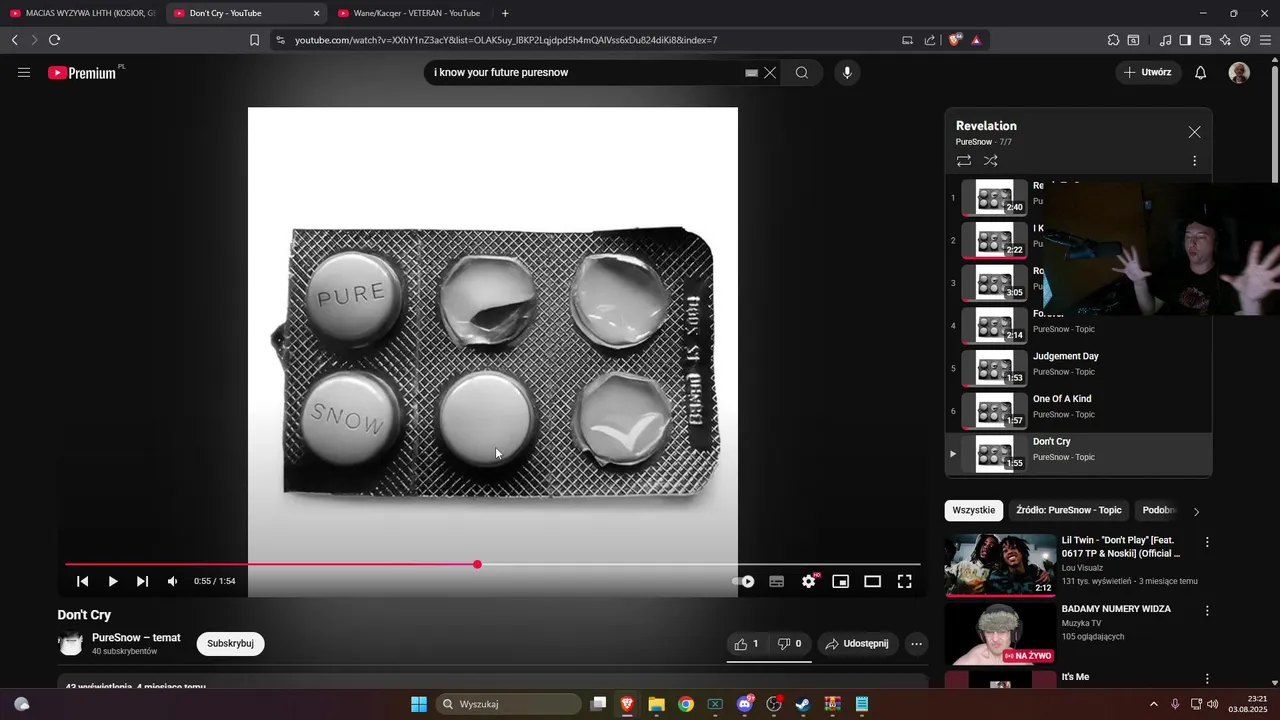Go back in browser history

(15, 40)
